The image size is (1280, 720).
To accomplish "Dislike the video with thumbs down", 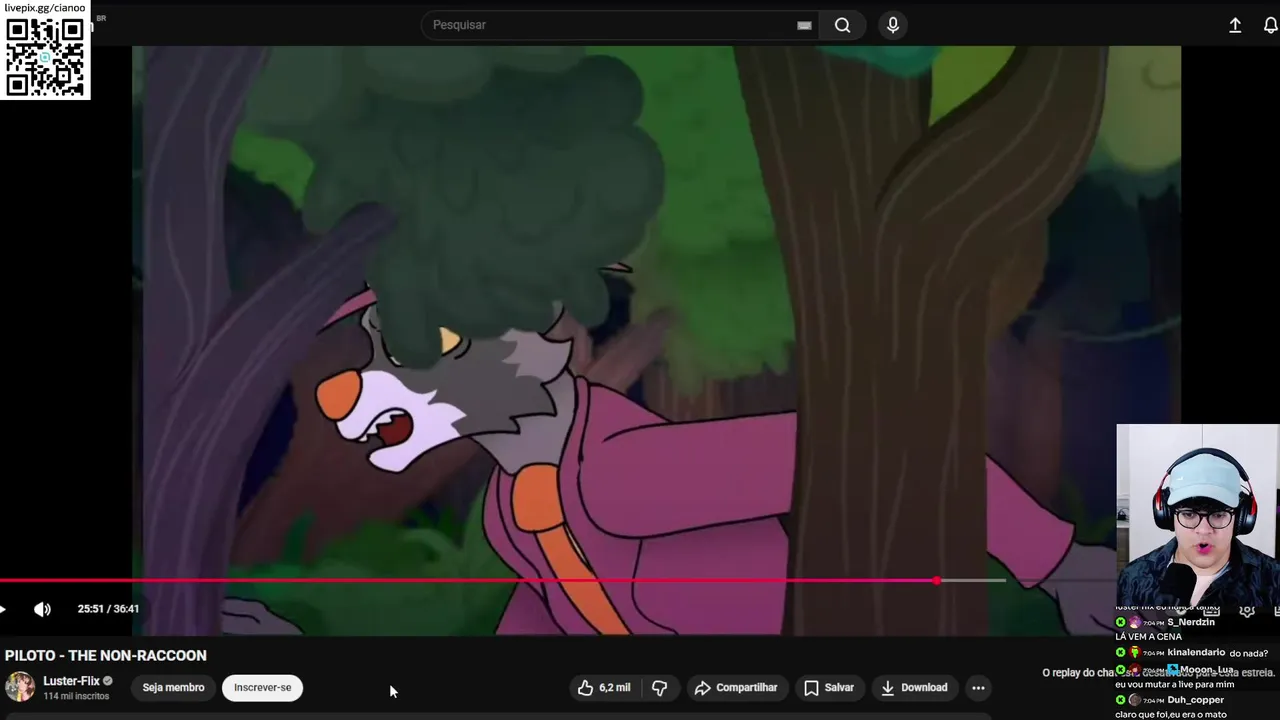I will (x=660, y=687).
